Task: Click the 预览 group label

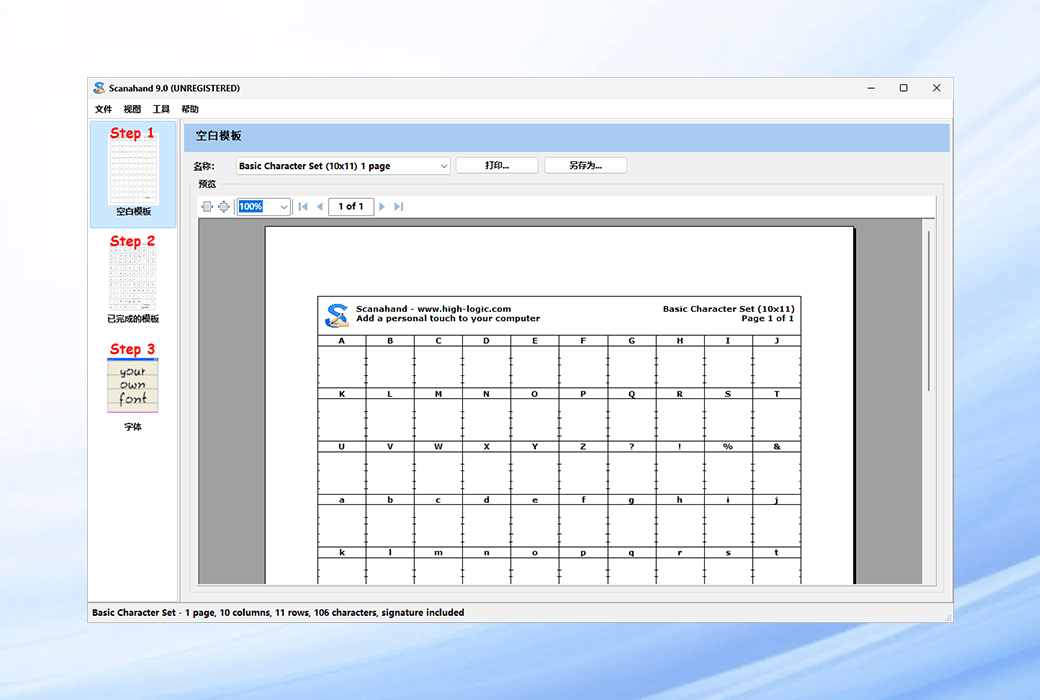Action: [207, 184]
